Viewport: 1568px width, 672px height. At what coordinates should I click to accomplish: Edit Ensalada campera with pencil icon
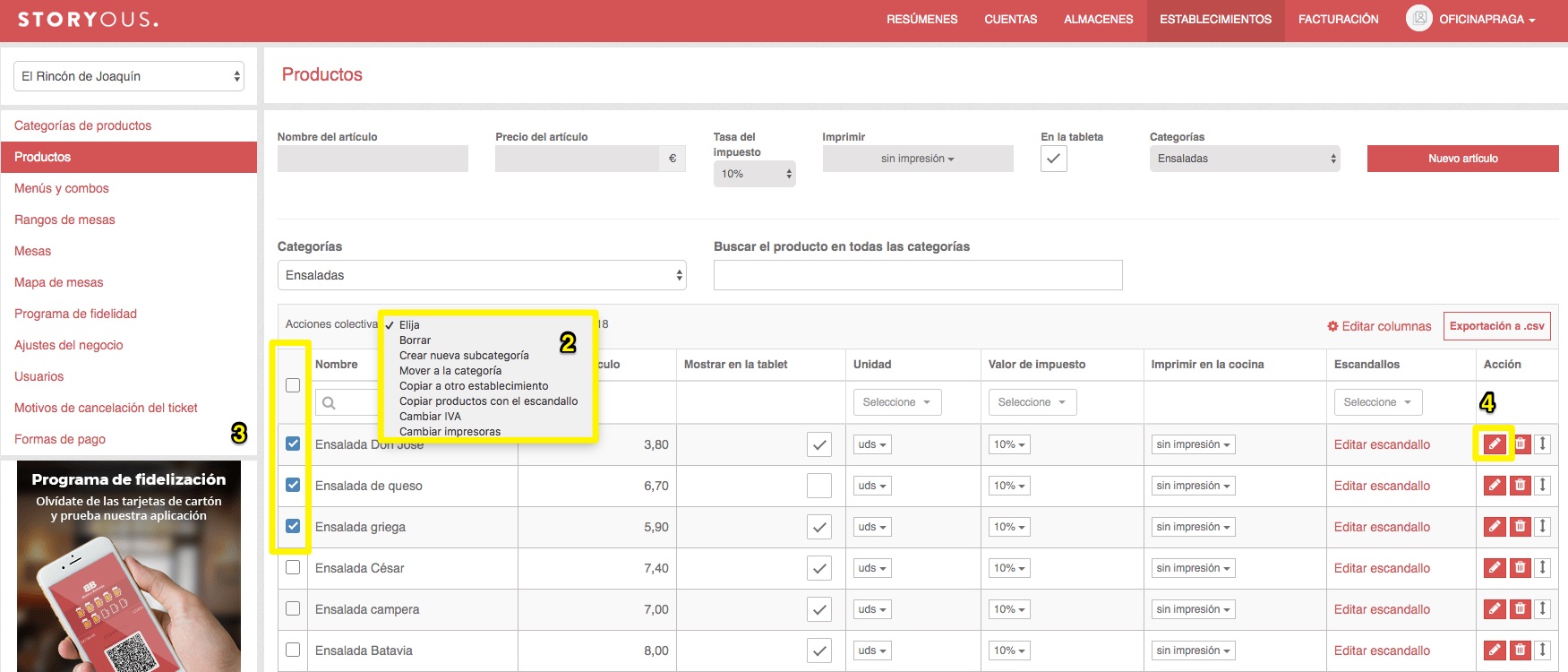[1495, 608]
